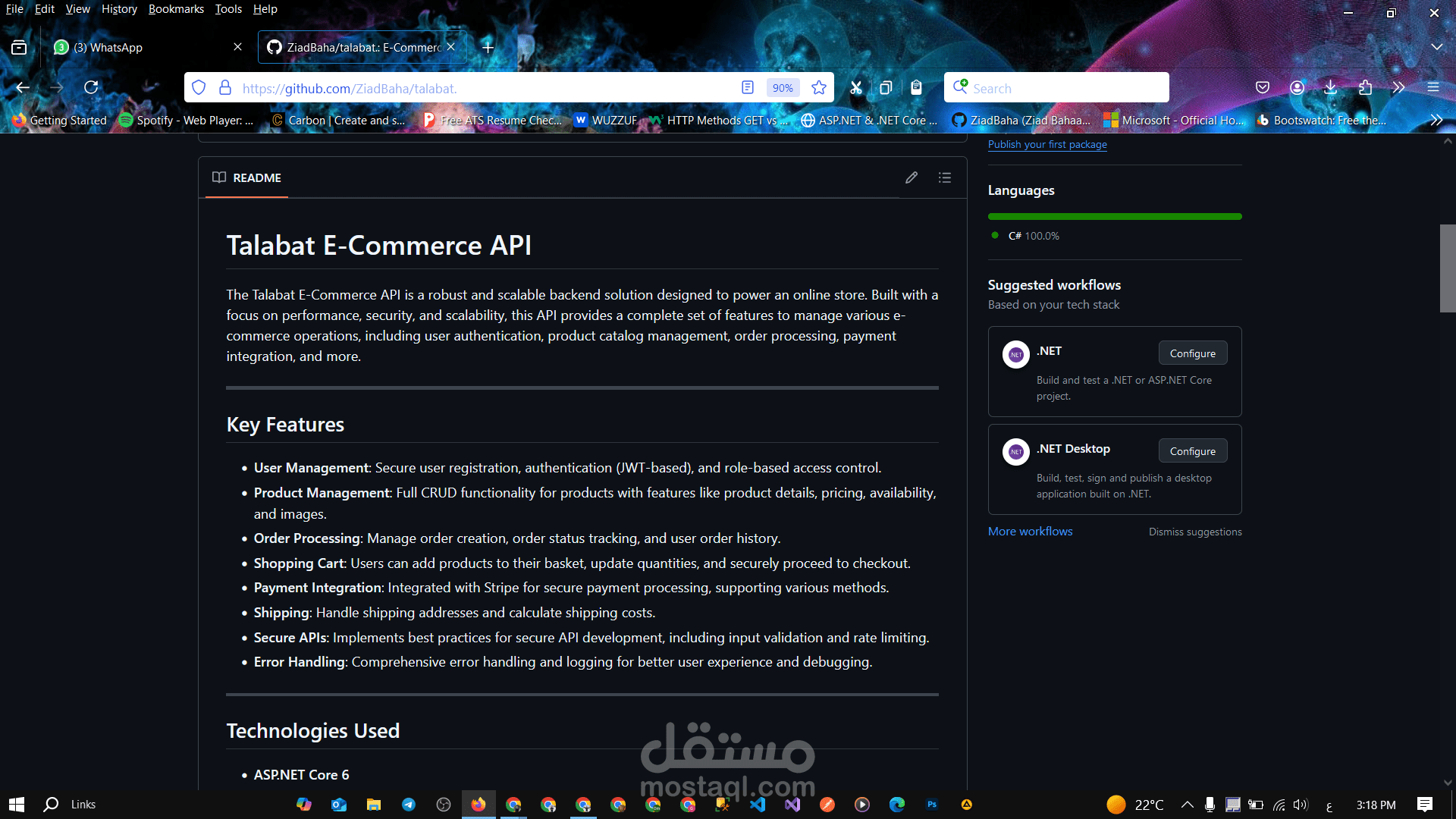Open the Firefox extensions puzzle icon
The height and width of the screenshot is (819, 1456).
pyautogui.click(x=1365, y=88)
